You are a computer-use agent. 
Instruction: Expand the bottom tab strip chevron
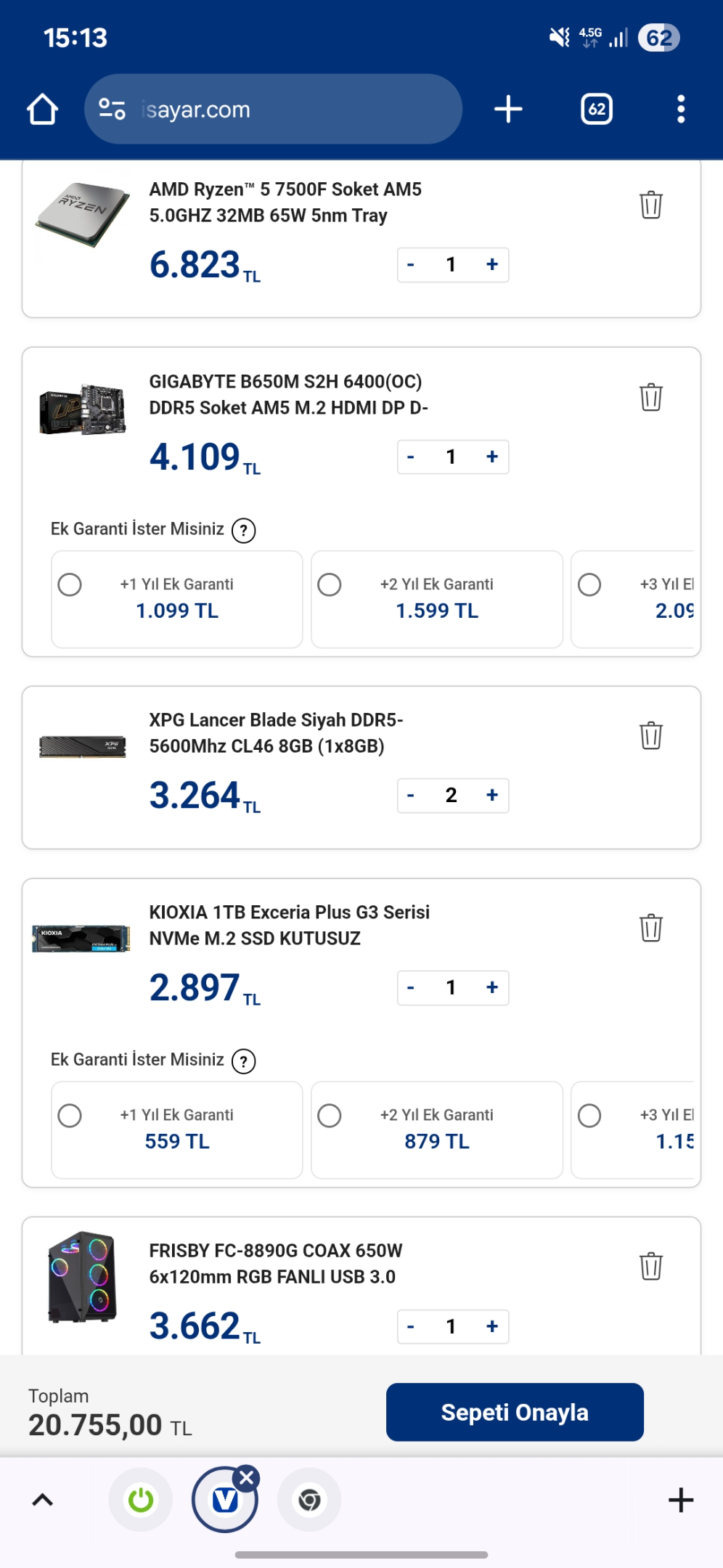pyautogui.click(x=43, y=1500)
